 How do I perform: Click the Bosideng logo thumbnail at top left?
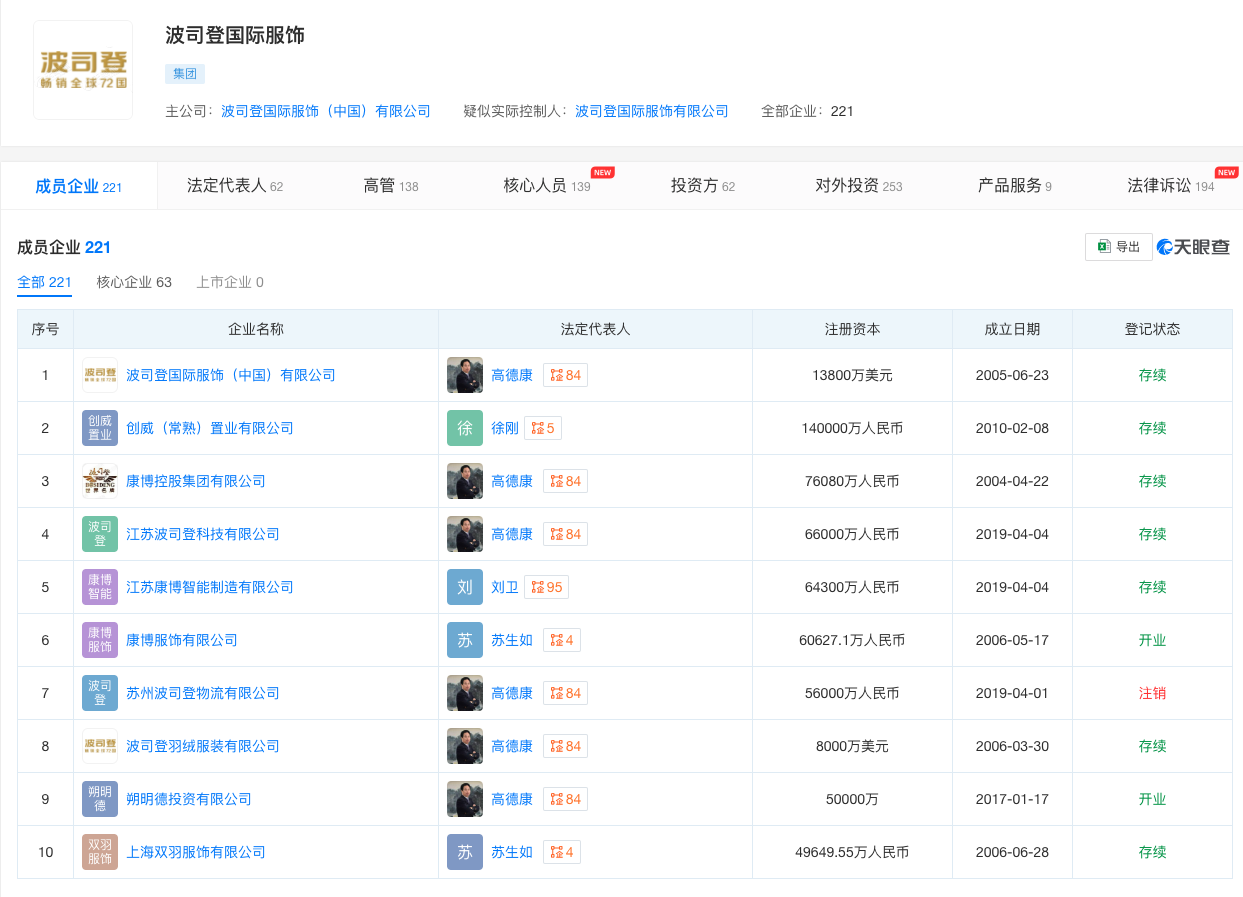83,69
